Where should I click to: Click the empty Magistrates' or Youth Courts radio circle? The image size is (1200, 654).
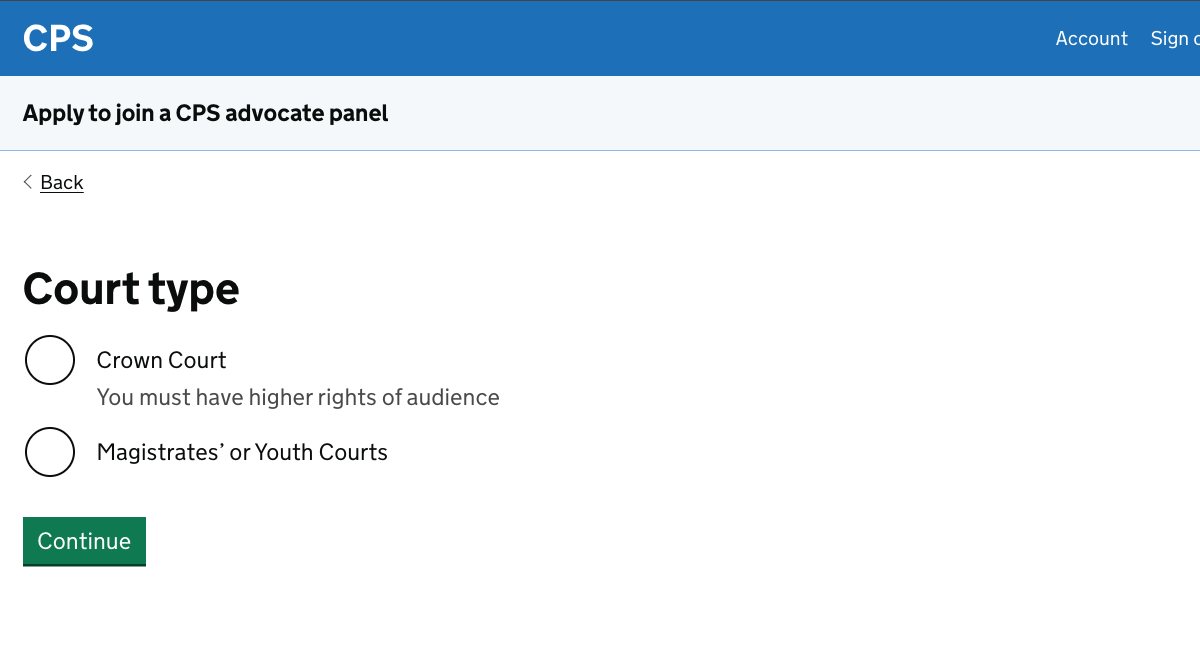pyautogui.click(x=50, y=452)
